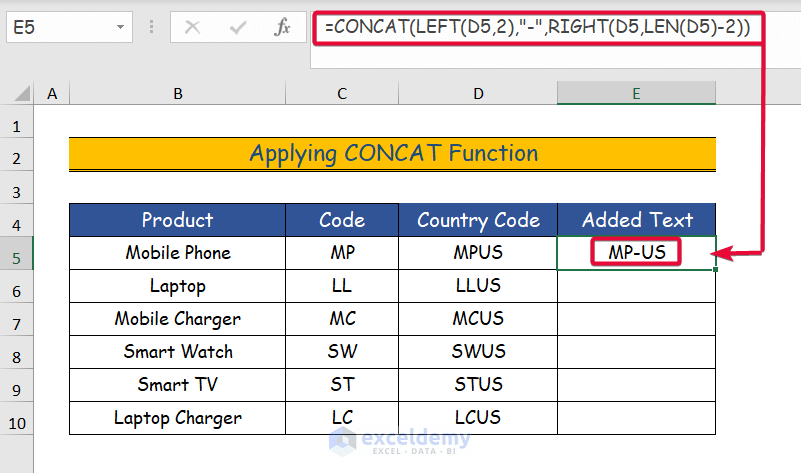The height and width of the screenshot is (473, 801).
Task: Click the Country Code header cell
Action: 478,220
